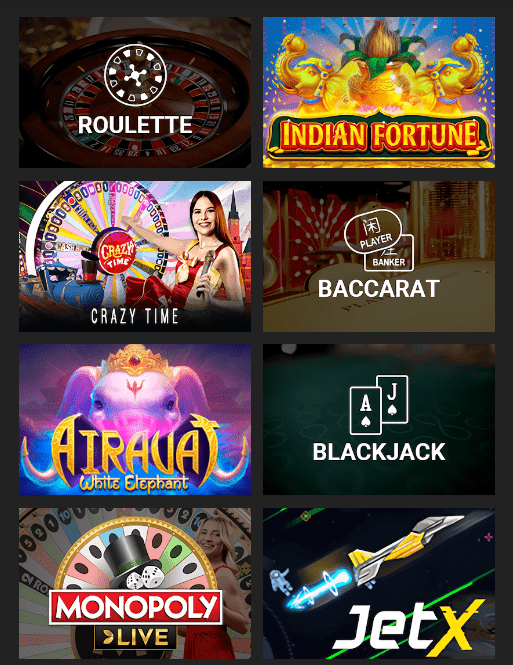The width and height of the screenshot is (513, 665).
Task: Click the BLACKJACK text label
Action: pos(379,452)
